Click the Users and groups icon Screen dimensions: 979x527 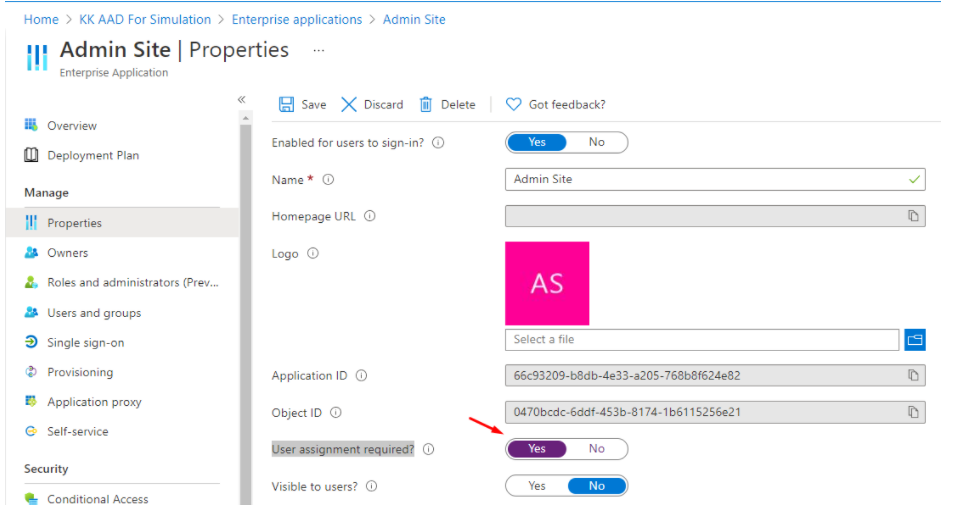[31, 312]
